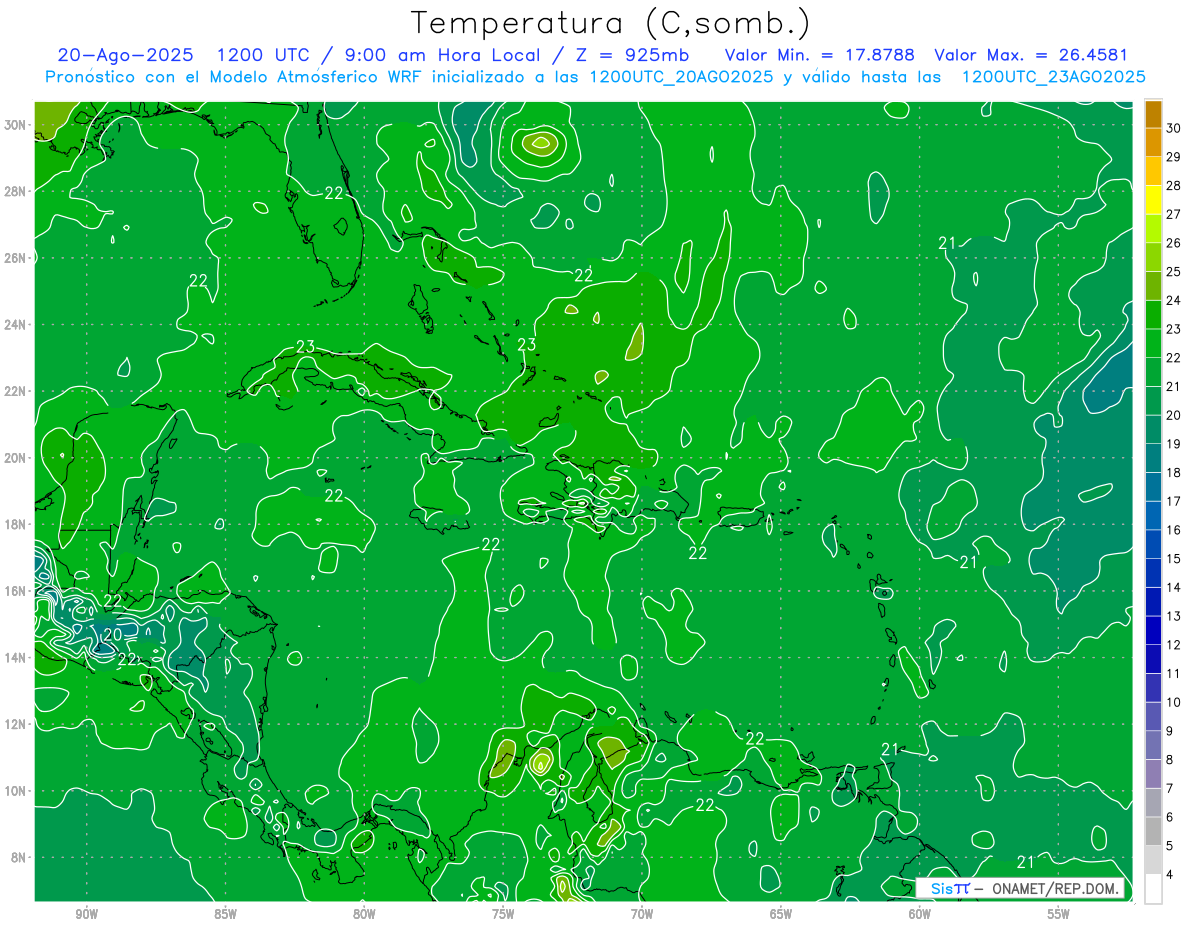Click the '25' label on the color scale

coord(1173,272)
